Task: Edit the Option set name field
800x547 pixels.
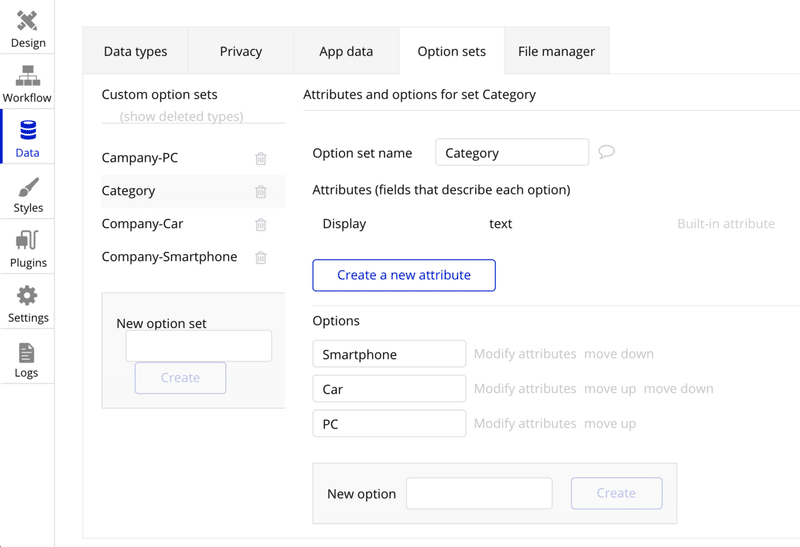Action: [512, 152]
